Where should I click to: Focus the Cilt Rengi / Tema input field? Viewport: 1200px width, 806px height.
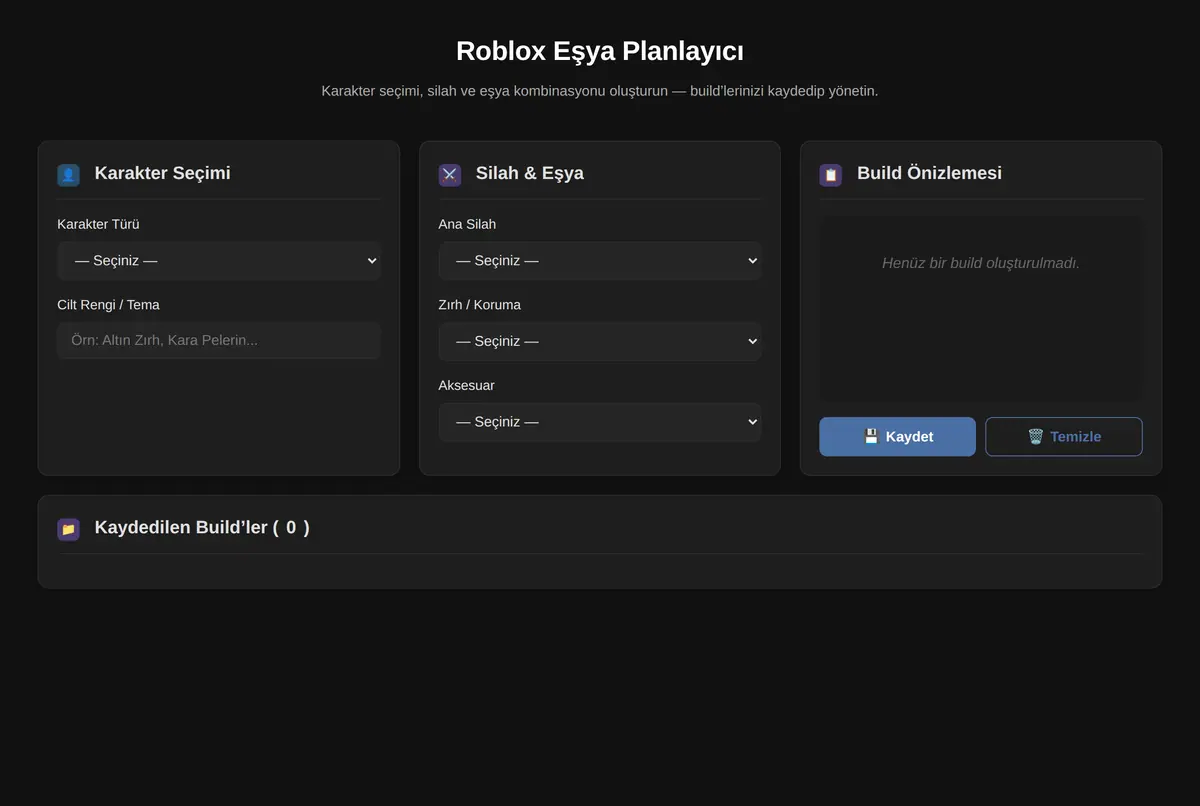[x=219, y=340]
